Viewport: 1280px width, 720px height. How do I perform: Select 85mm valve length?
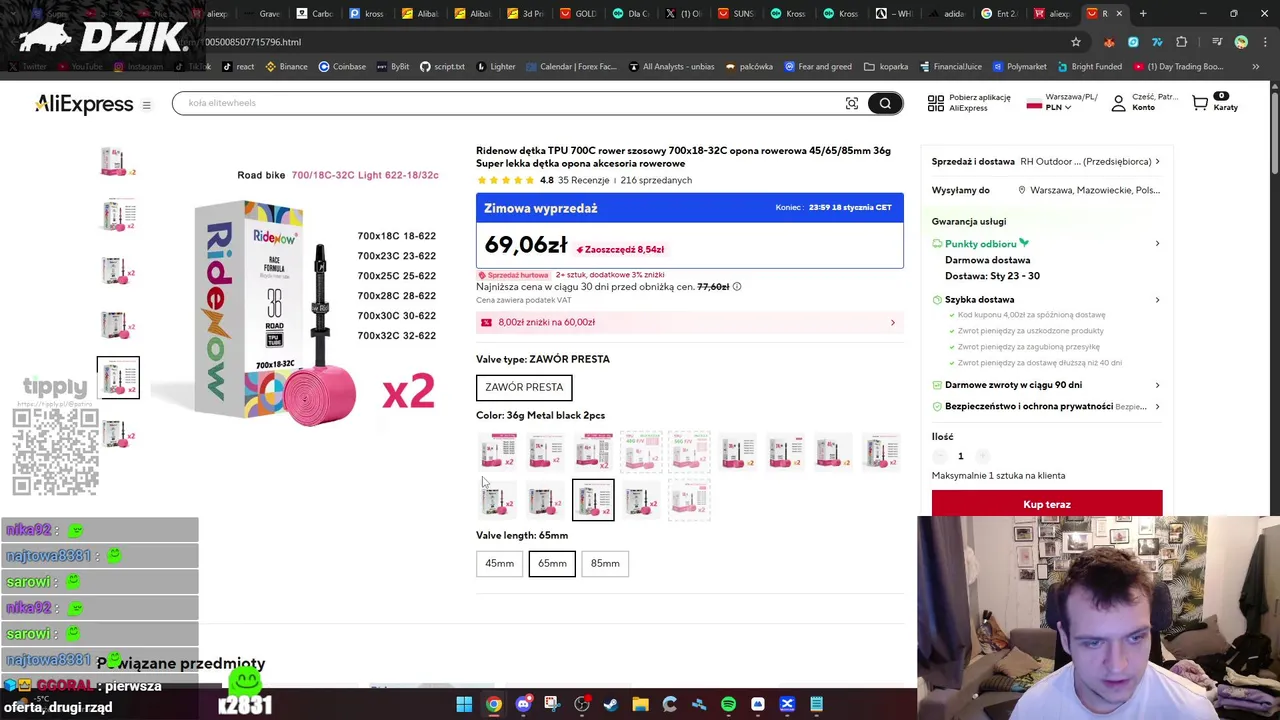[x=605, y=563]
